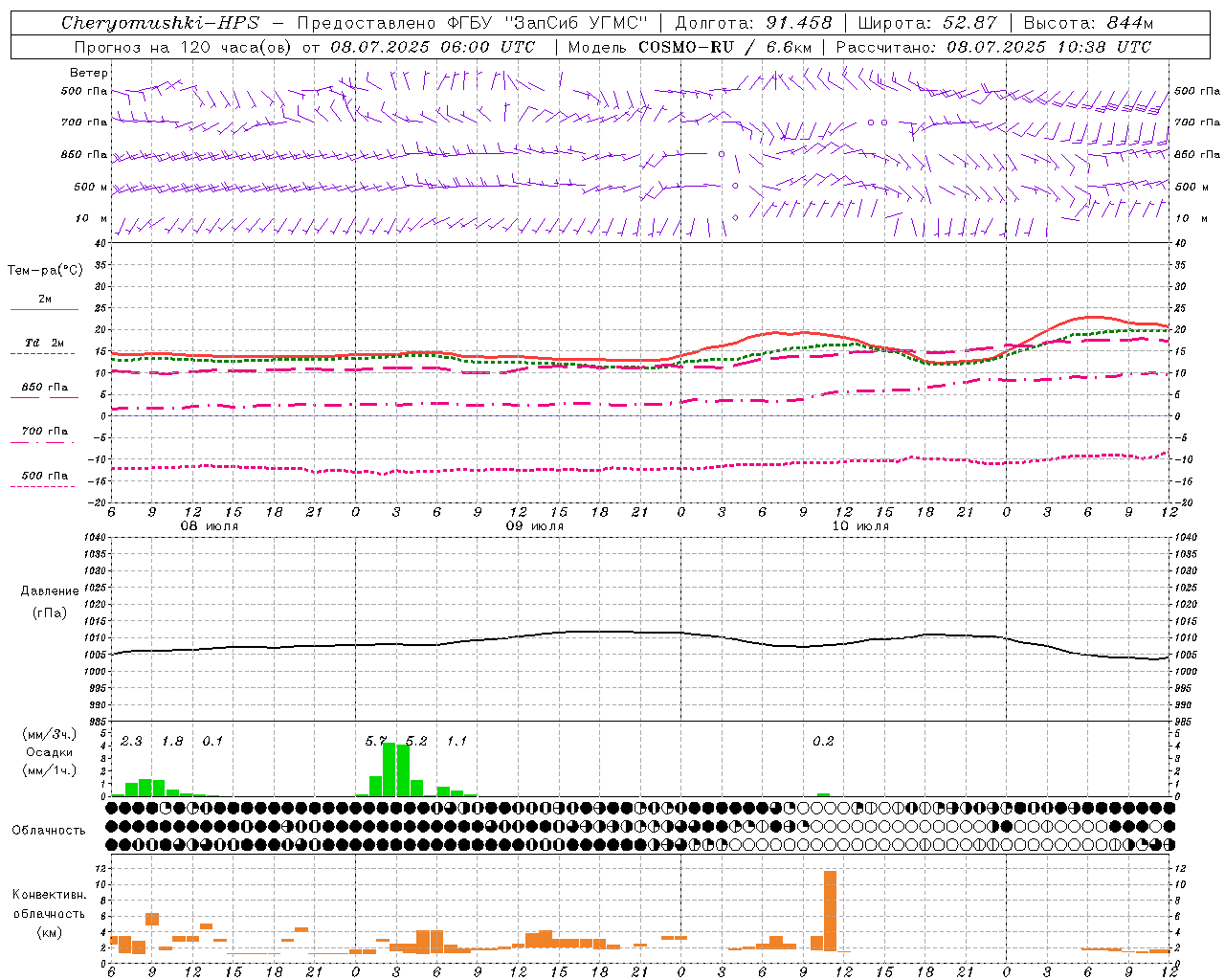This screenshot has height=980, width=1225.
Task: Click the 'Облачность' cloudiness row label
Action: pos(49,830)
